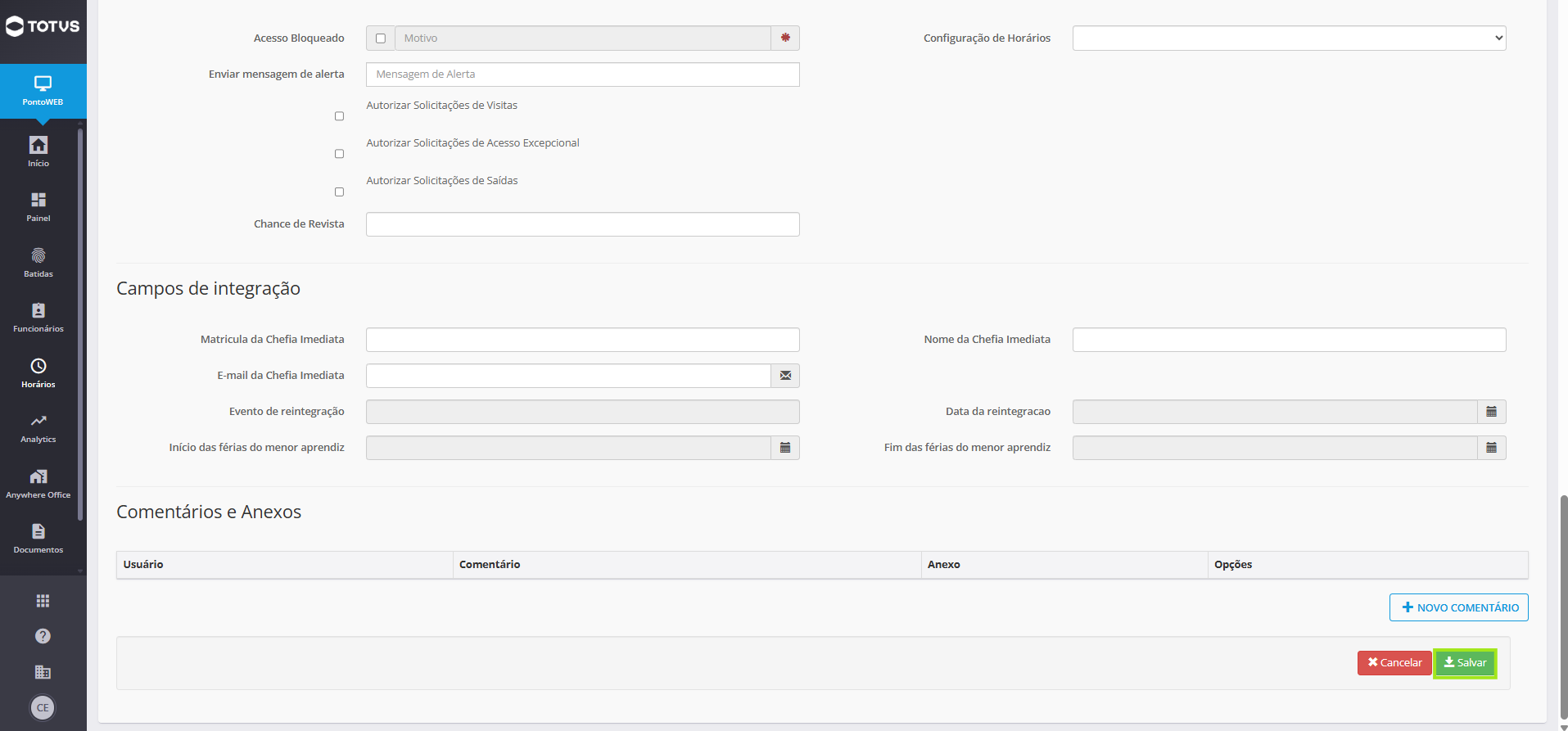Focus Matricula da Chefia Imediata field
1568x731 pixels.
583,340
